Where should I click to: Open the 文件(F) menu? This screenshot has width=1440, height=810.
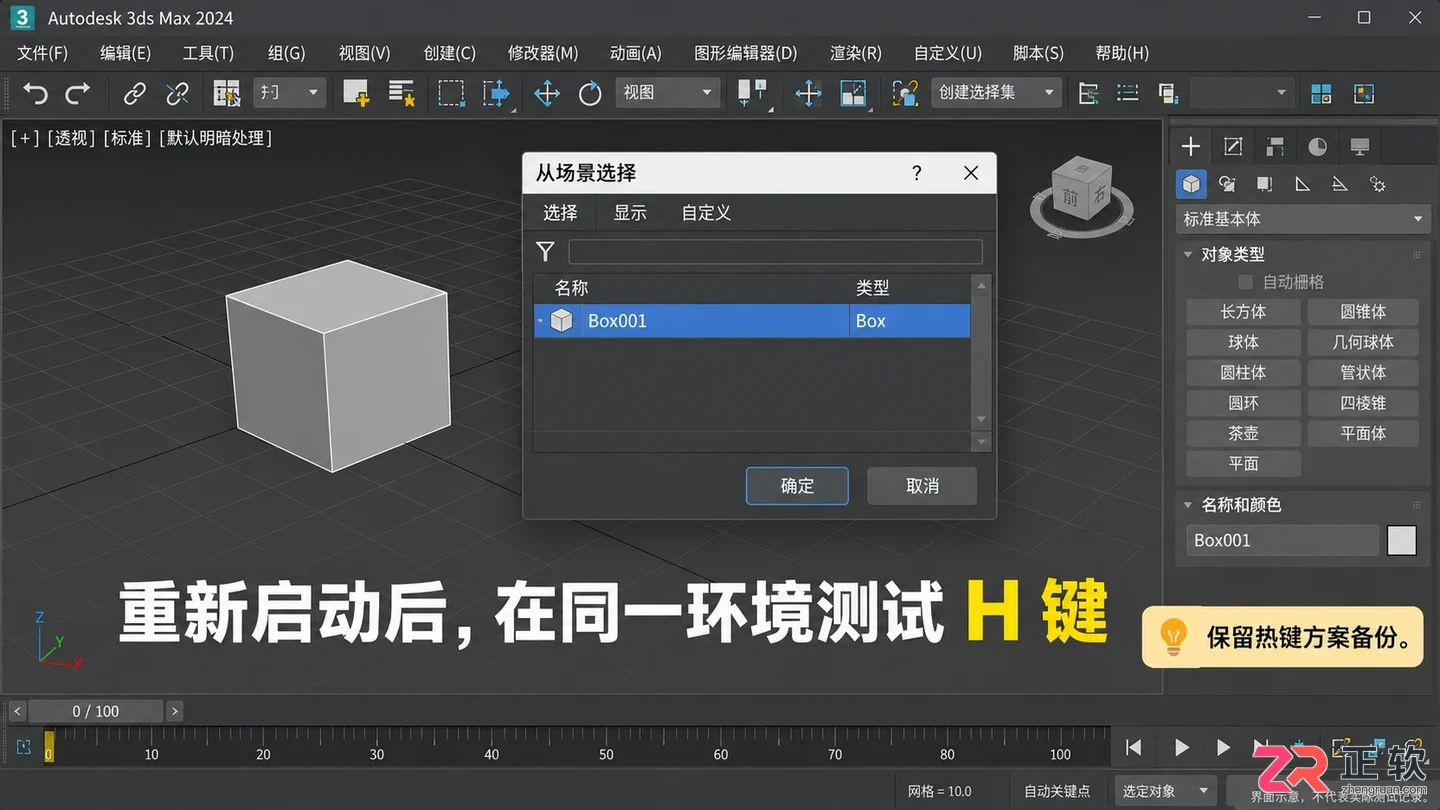tap(42, 53)
